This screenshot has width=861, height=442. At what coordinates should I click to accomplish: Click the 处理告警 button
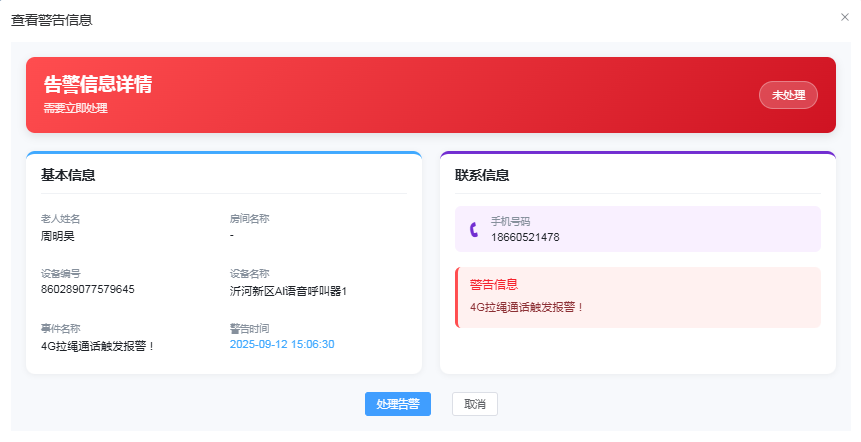coord(397,404)
